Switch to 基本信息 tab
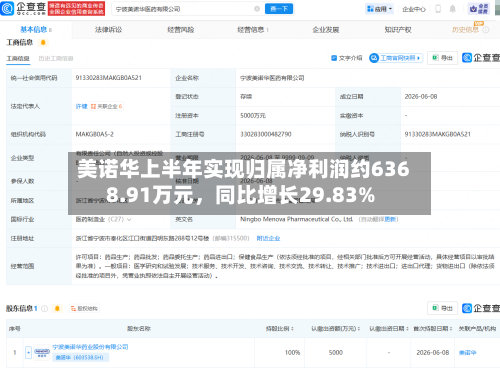The height and width of the screenshot is (368, 500). tap(36, 30)
